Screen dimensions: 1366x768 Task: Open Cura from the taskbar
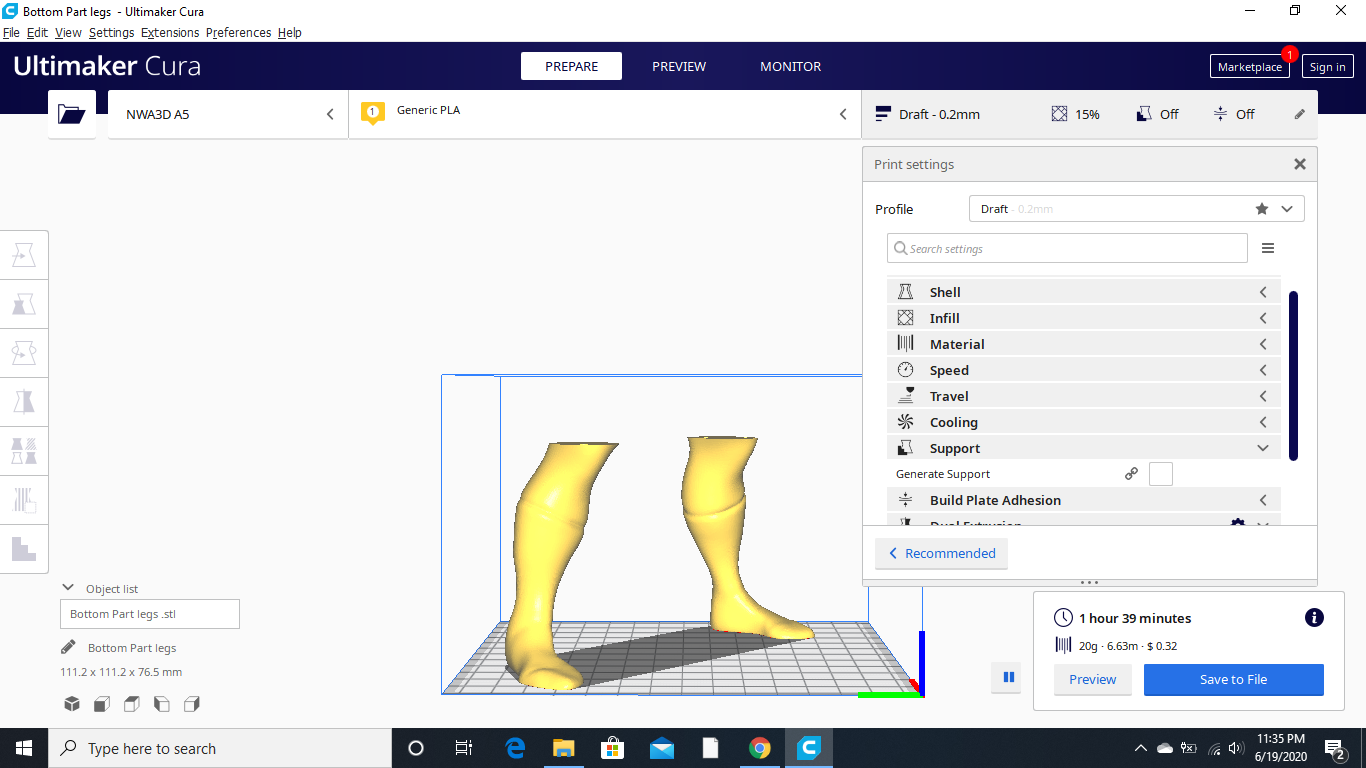point(808,747)
